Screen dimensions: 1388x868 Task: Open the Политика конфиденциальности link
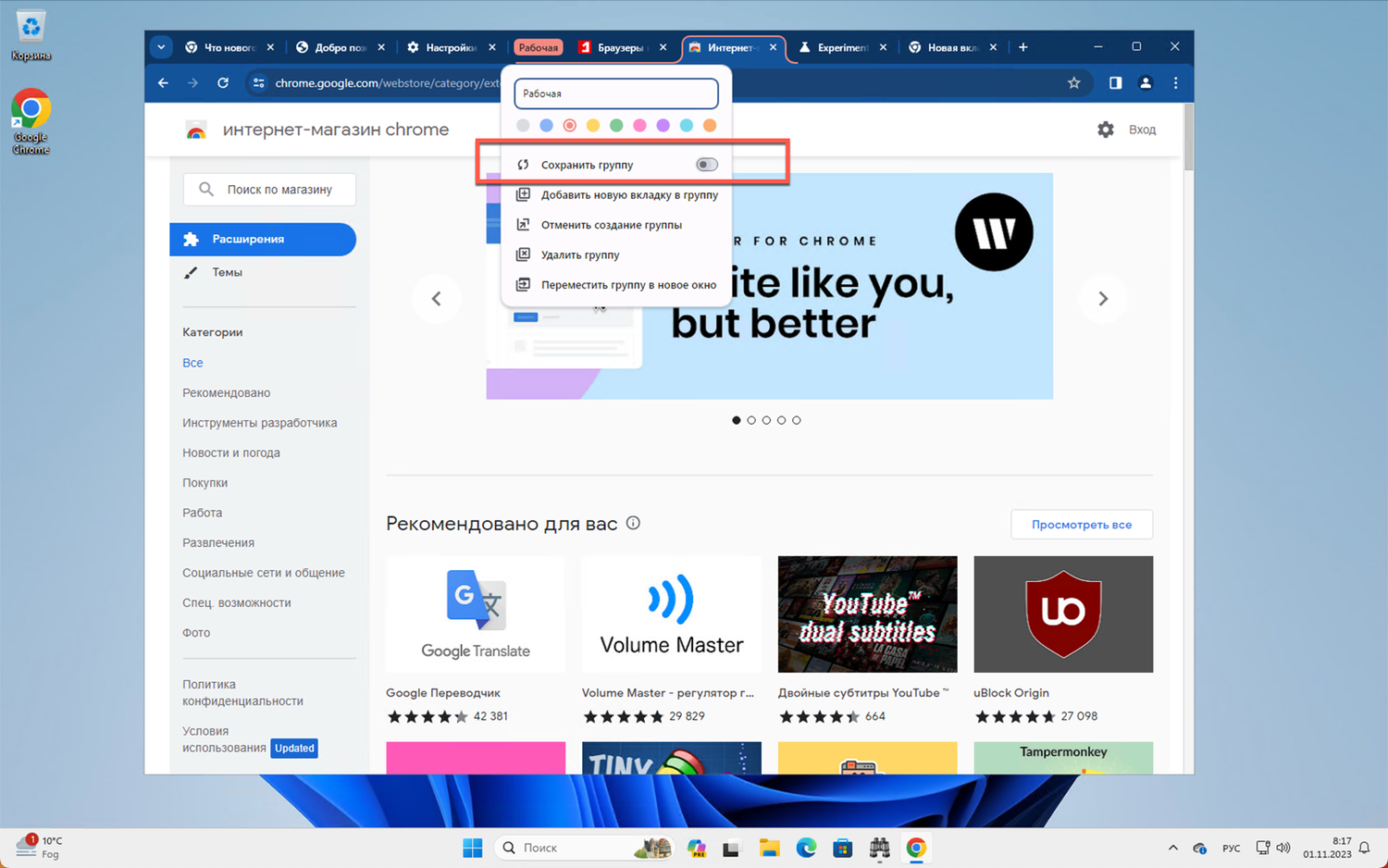(x=242, y=693)
